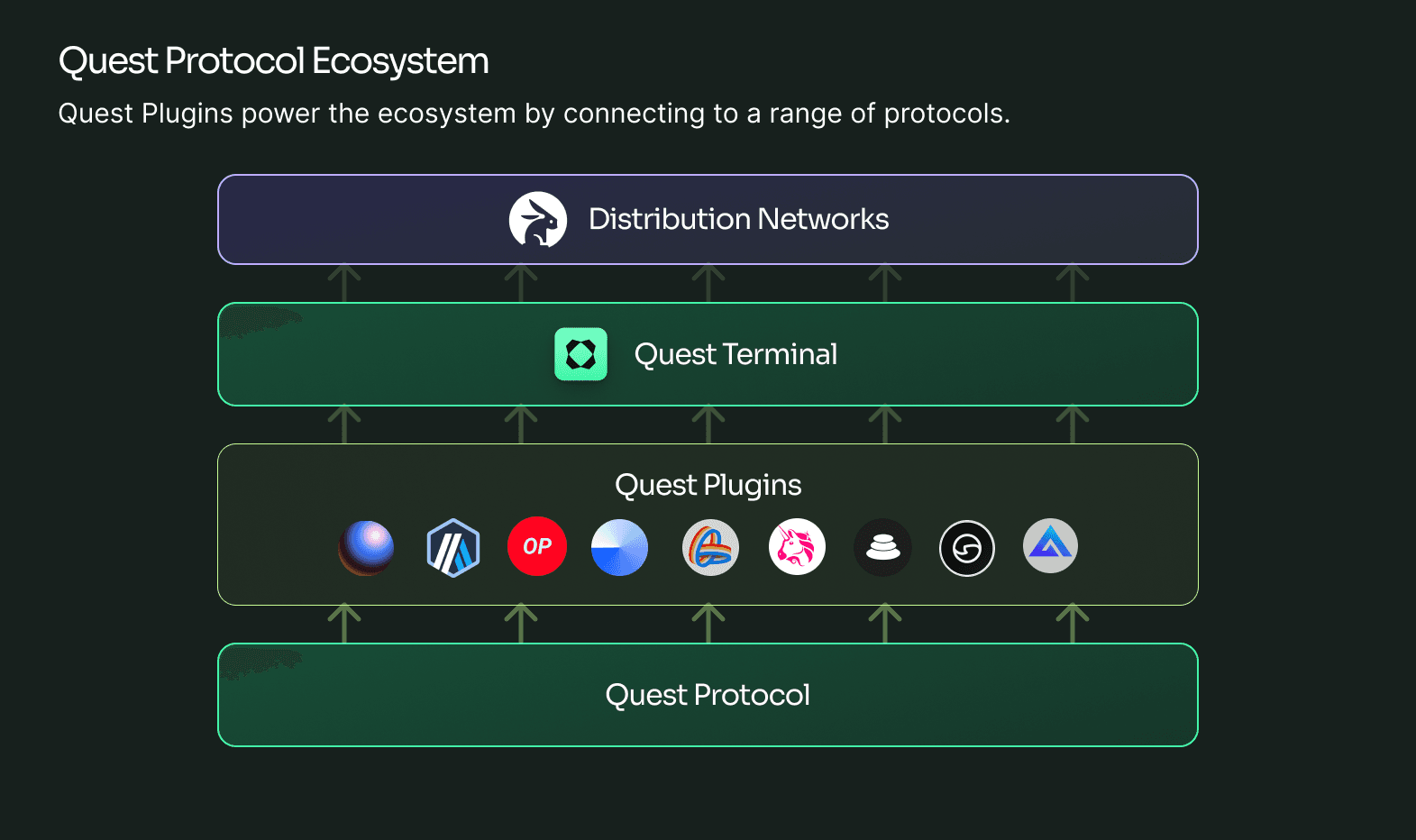Click the leftmost arrow above Quest Protocol
1416x840 pixels.
pos(344,624)
